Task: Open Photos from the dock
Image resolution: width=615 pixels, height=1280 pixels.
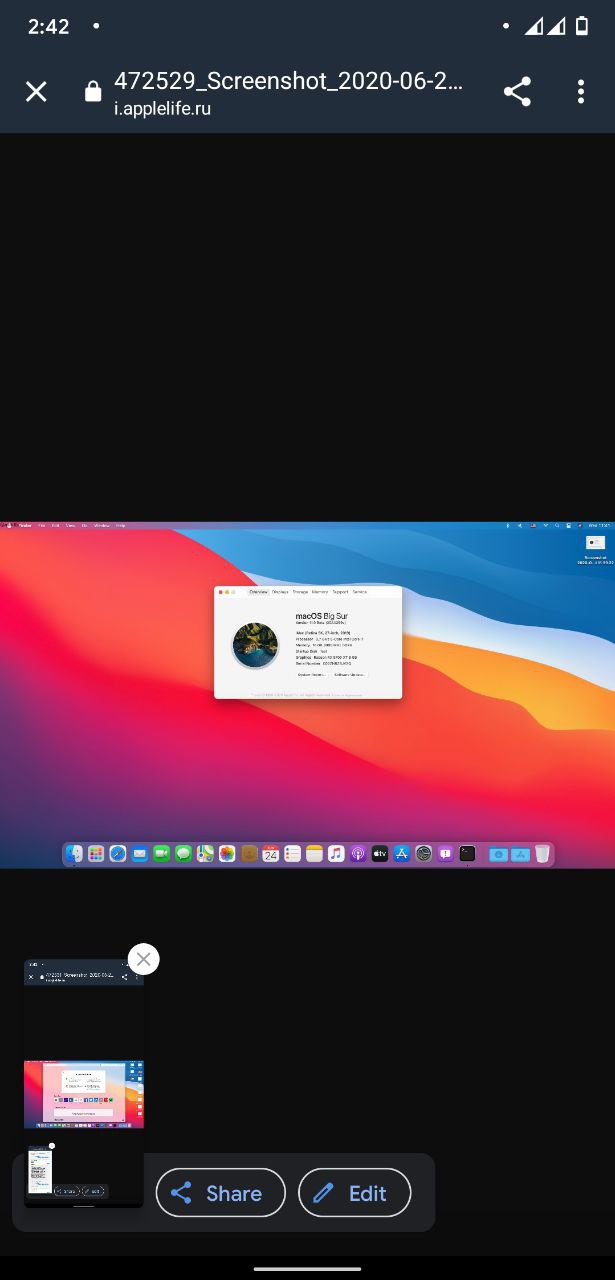Action: pyautogui.click(x=227, y=854)
